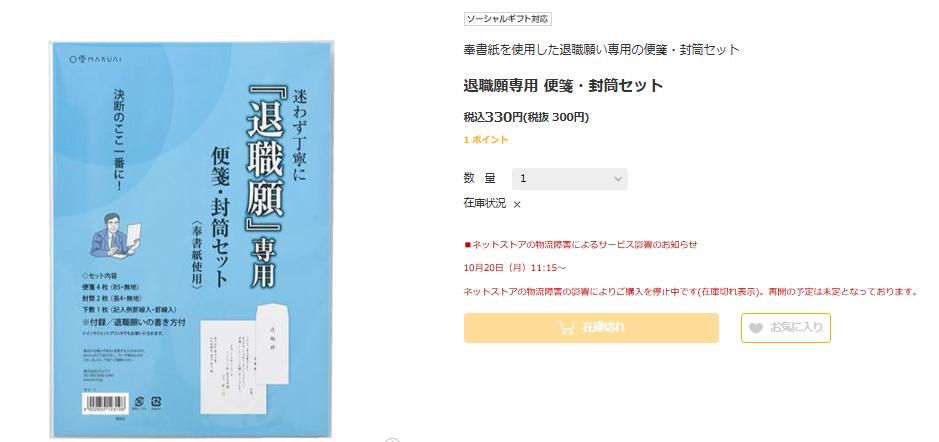This screenshot has width=939, height=442.
Task: Click the 1 ポイント points label
Action: pyautogui.click(x=486, y=140)
